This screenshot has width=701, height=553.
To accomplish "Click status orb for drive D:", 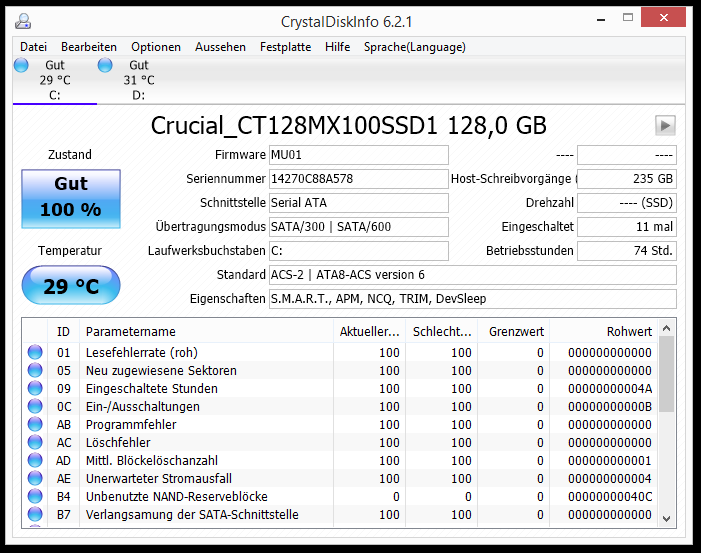I will point(105,65).
